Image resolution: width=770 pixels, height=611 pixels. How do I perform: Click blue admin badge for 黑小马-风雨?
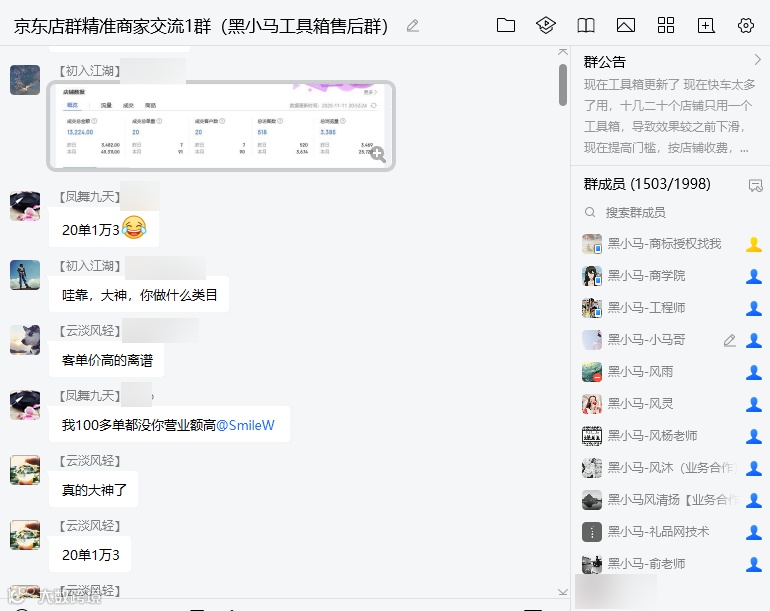754,372
